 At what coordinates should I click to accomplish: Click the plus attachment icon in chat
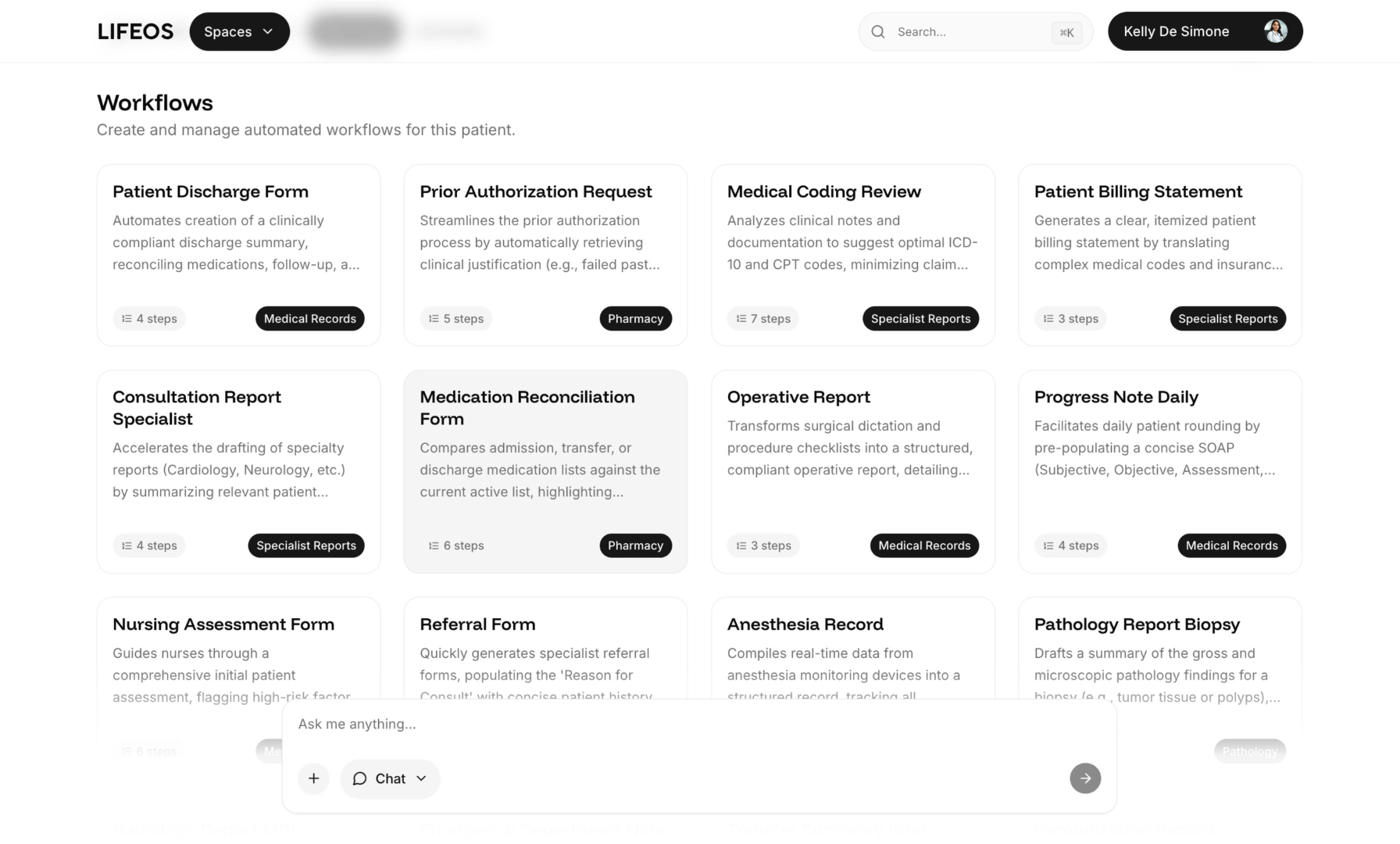[x=313, y=778]
